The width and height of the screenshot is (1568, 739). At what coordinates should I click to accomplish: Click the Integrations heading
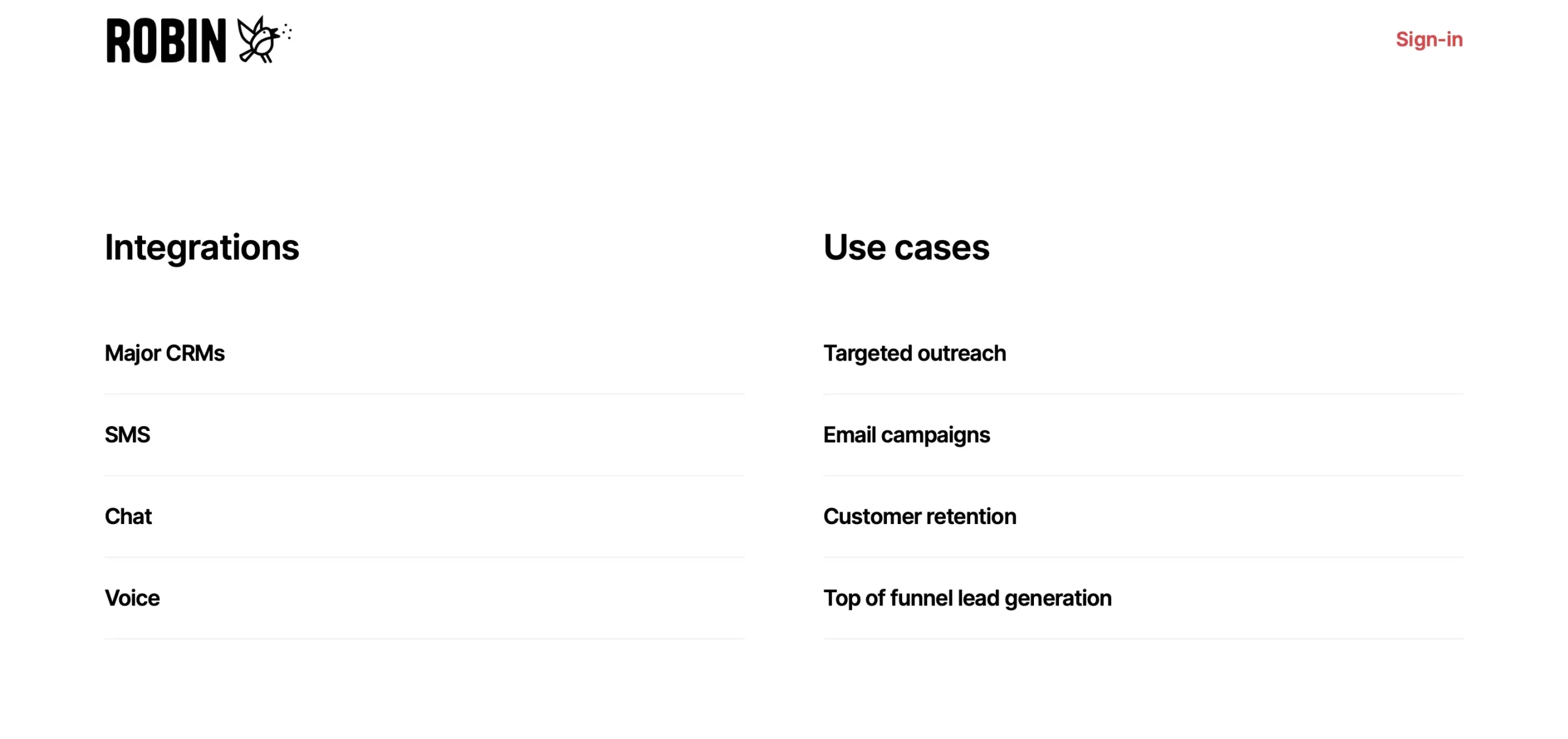[x=202, y=247]
